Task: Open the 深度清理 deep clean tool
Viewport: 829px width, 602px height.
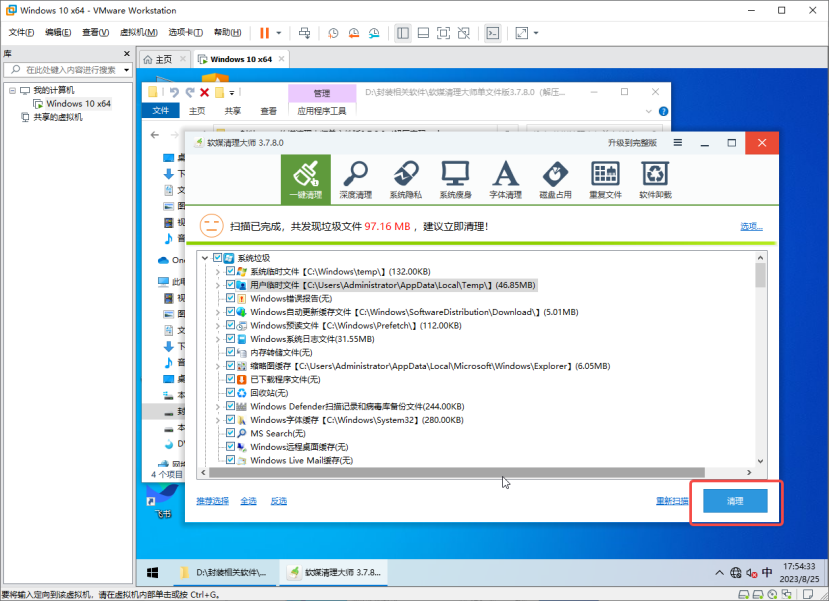Action: click(x=356, y=180)
